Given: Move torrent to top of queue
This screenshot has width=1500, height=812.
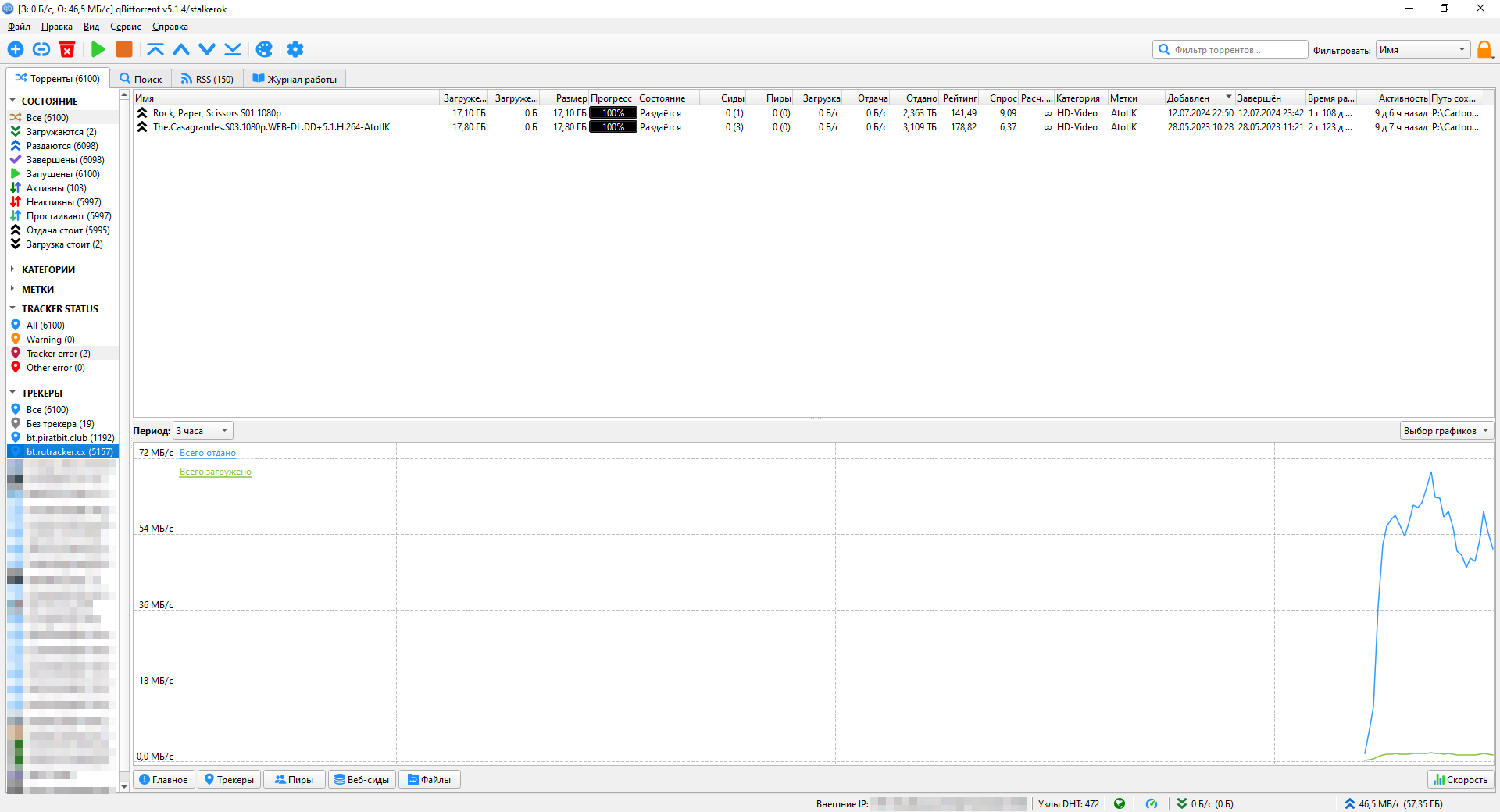Looking at the screenshot, I should 155,49.
